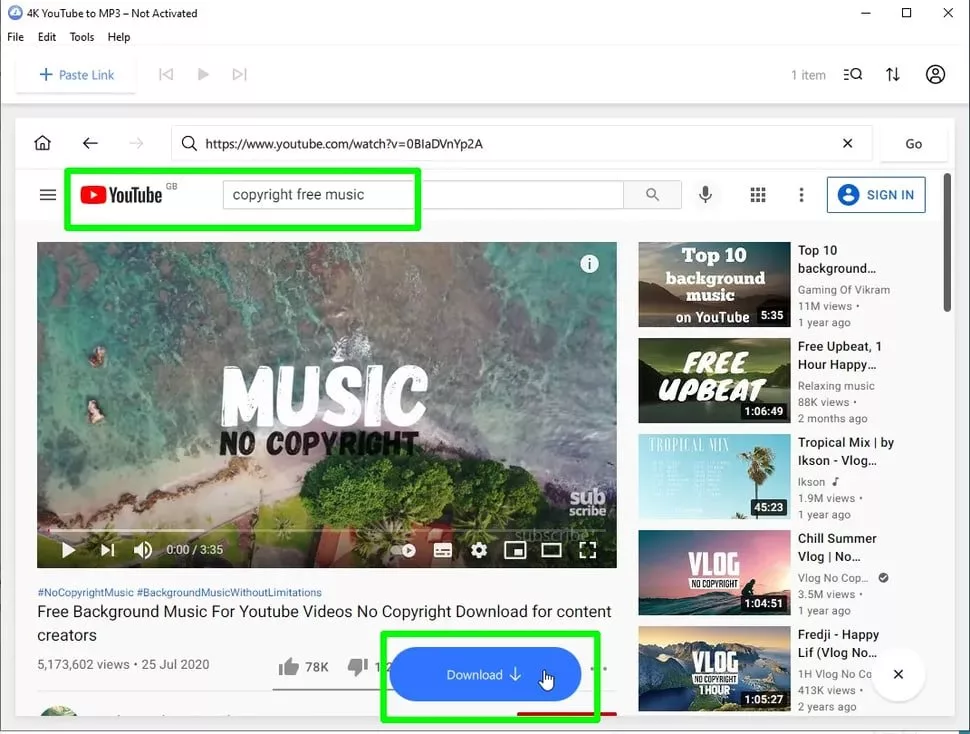This screenshot has height=734, width=970.
Task: Open the account icon in the top toolbar
Action: point(935,74)
